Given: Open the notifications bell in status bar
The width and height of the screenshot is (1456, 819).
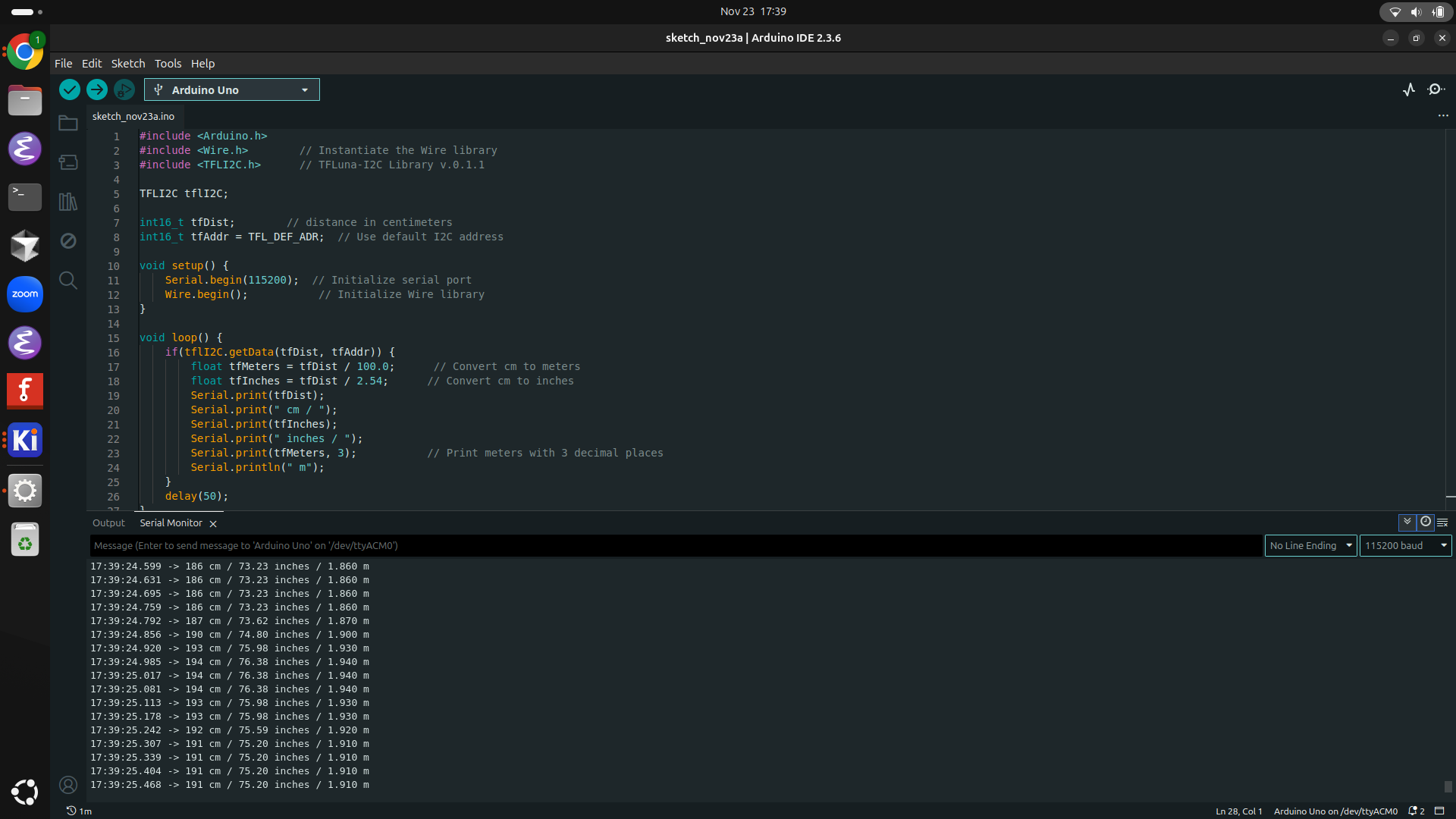Looking at the screenshot, I should (1415, 811).
